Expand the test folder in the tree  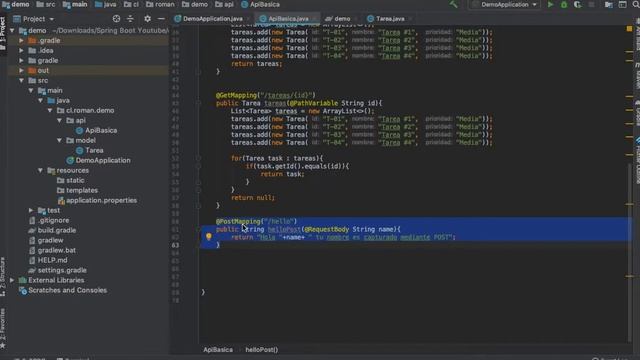click(31, 210)
